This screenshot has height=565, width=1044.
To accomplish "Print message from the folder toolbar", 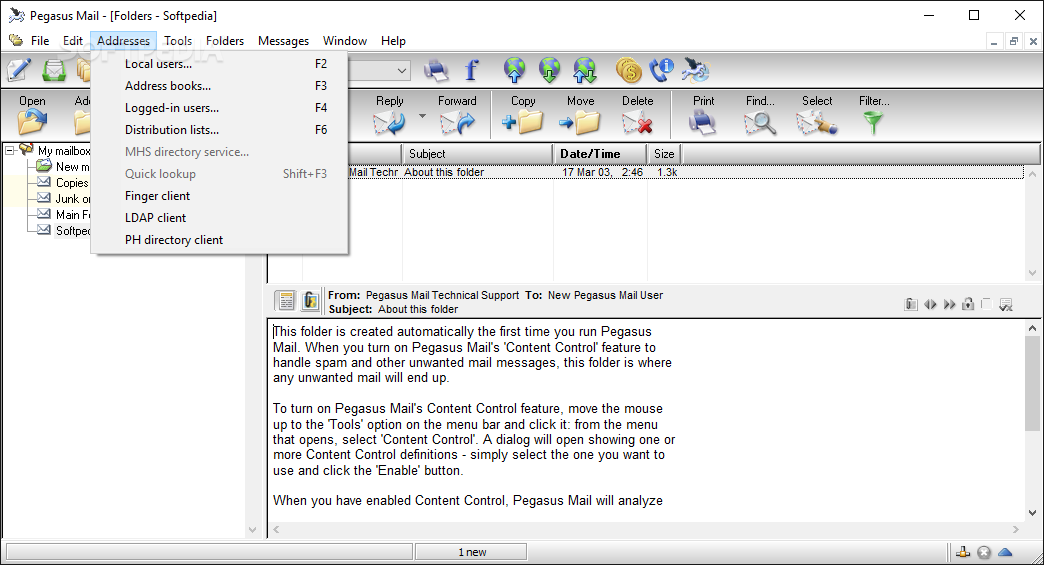I will (x=703, y=114).
